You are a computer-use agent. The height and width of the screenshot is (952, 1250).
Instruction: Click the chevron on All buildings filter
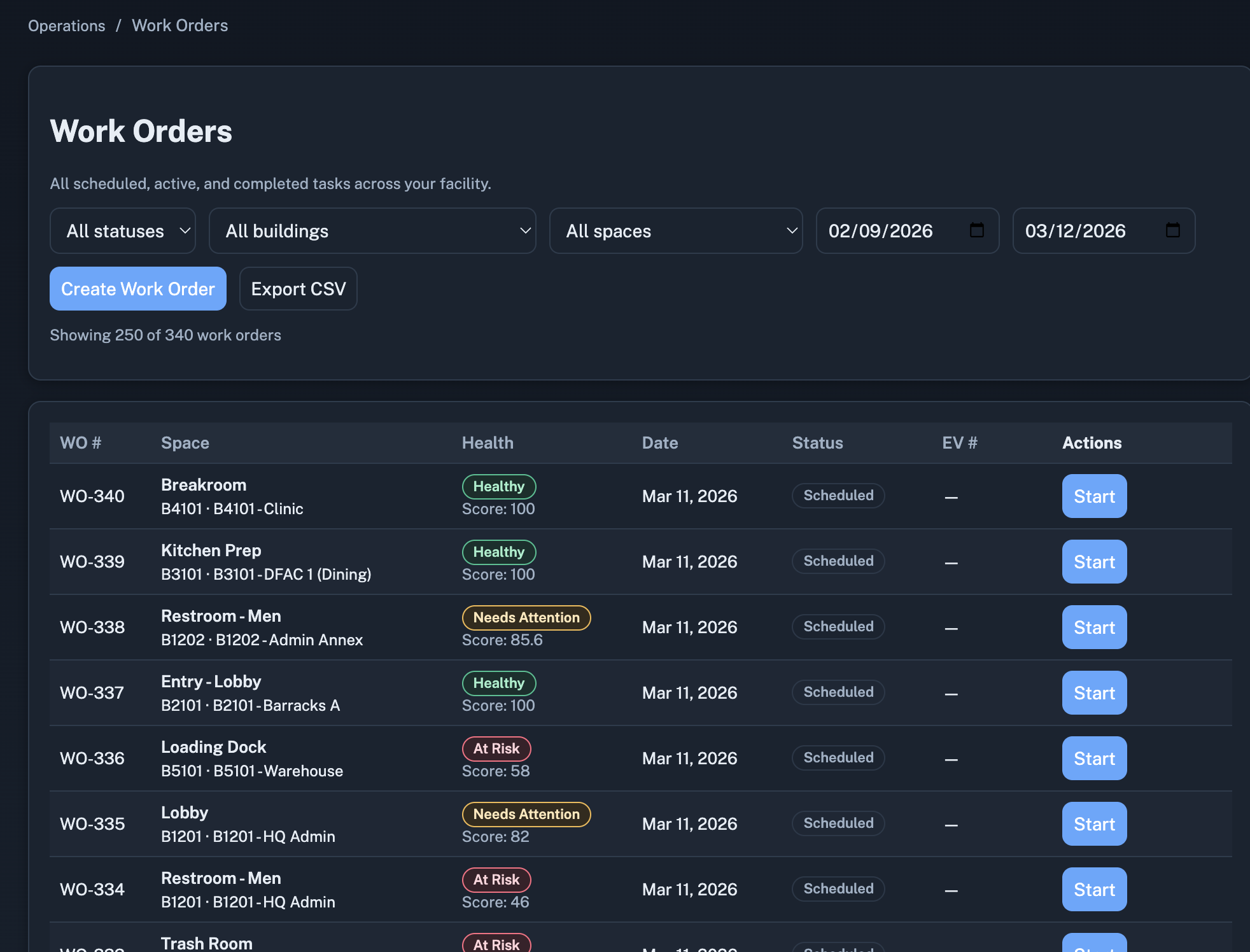tap(524, 231)
